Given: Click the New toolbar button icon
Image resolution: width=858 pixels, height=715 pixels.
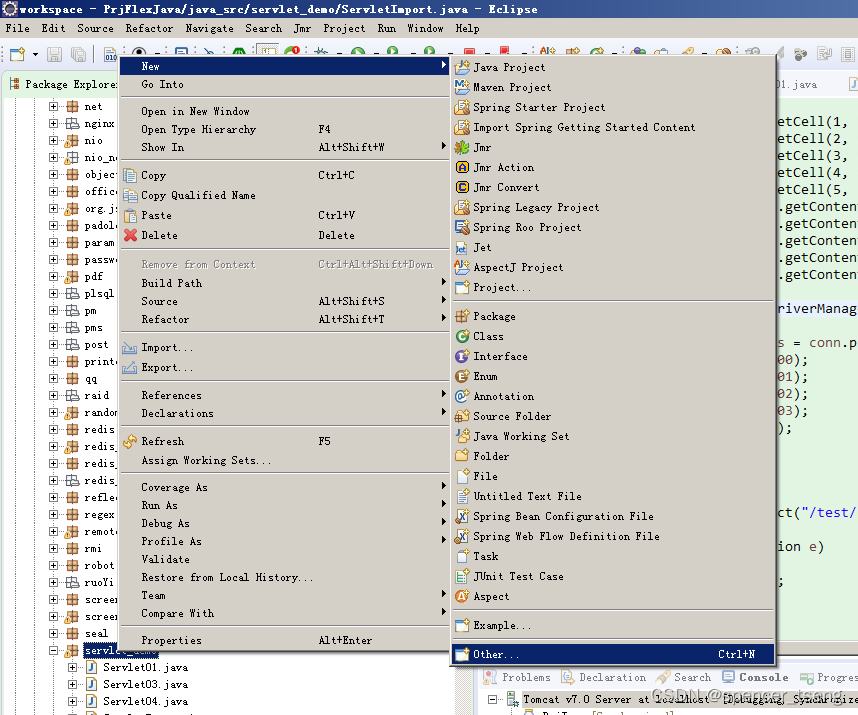Looking at the screenshot, I should [x=18, y=54].
